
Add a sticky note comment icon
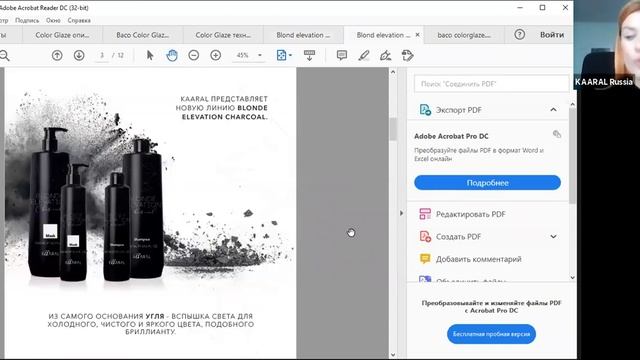click(342, 55)
